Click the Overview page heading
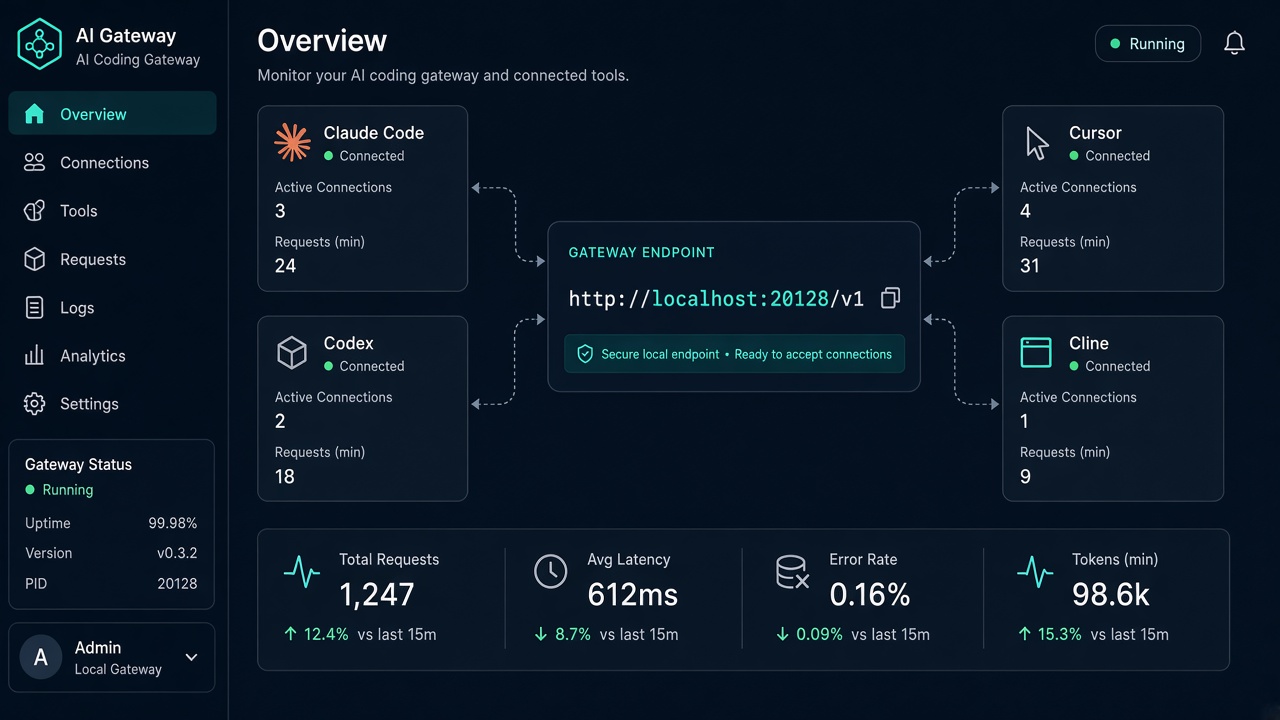Screen dimensions: 1280x720 tap(322, 41)
